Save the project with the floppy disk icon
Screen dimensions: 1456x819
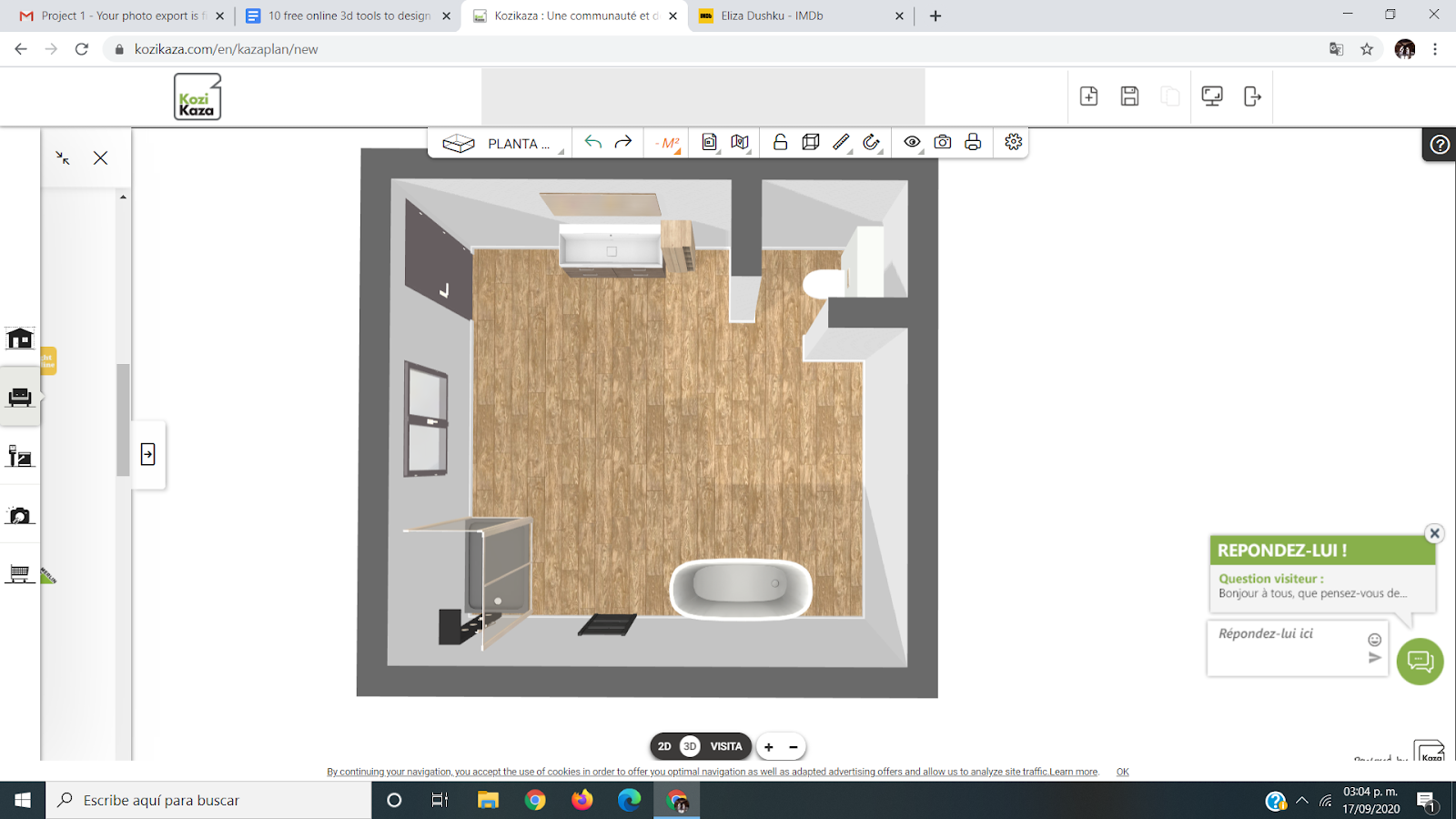tap(1129, 96)
